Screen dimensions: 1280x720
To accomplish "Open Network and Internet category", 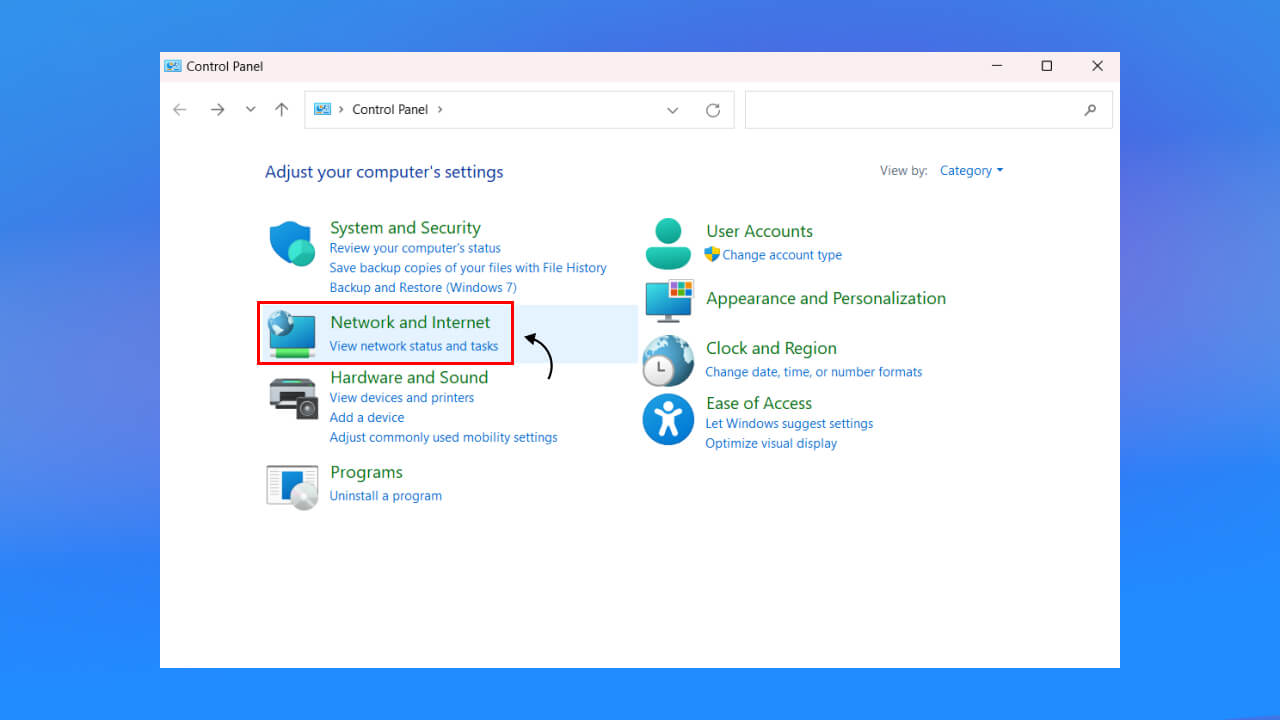I will coord(410,322).
